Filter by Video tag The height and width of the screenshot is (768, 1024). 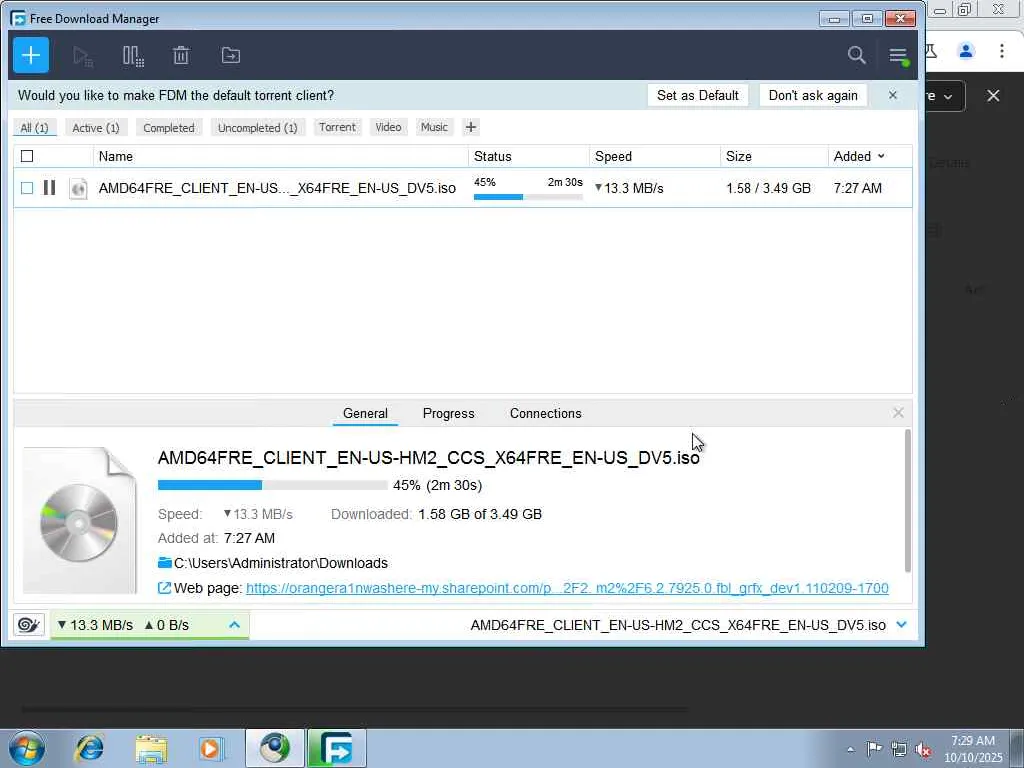(x=389, y=127)
